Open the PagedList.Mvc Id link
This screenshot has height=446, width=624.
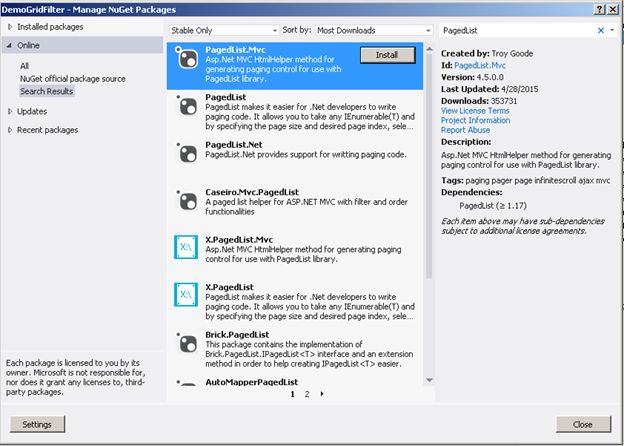point(480,65)
